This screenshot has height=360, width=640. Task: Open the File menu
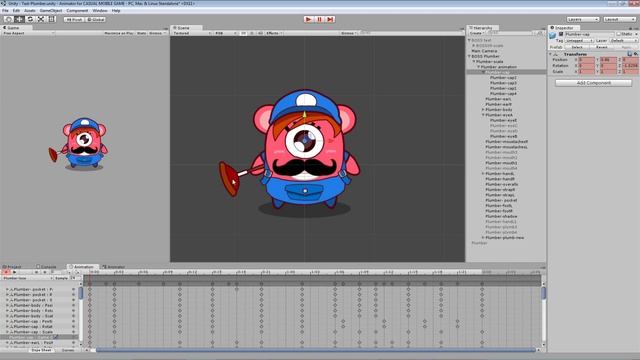[x=5, y=11]
